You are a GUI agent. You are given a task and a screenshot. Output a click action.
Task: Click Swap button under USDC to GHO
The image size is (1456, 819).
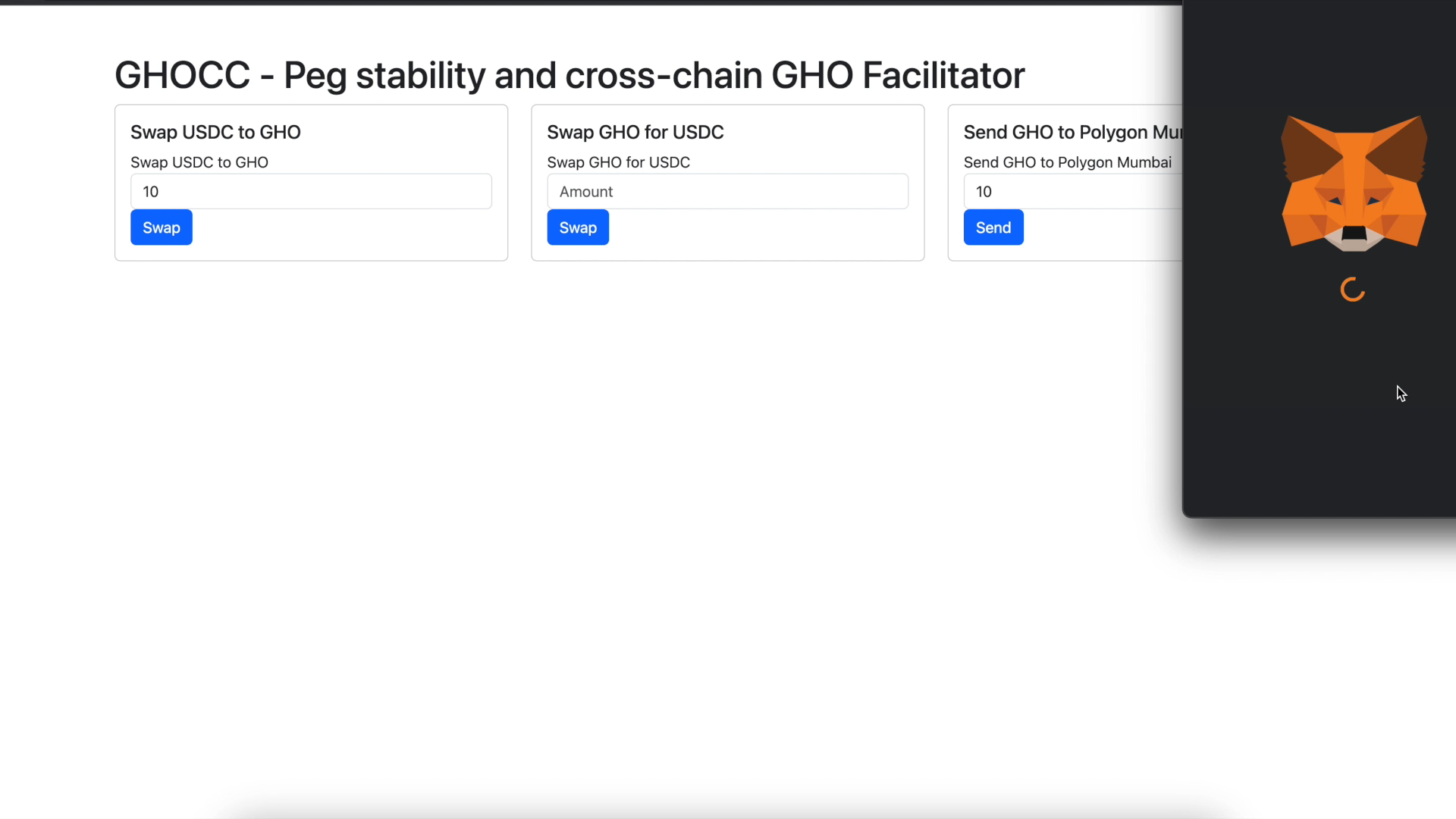coord(162,227)
